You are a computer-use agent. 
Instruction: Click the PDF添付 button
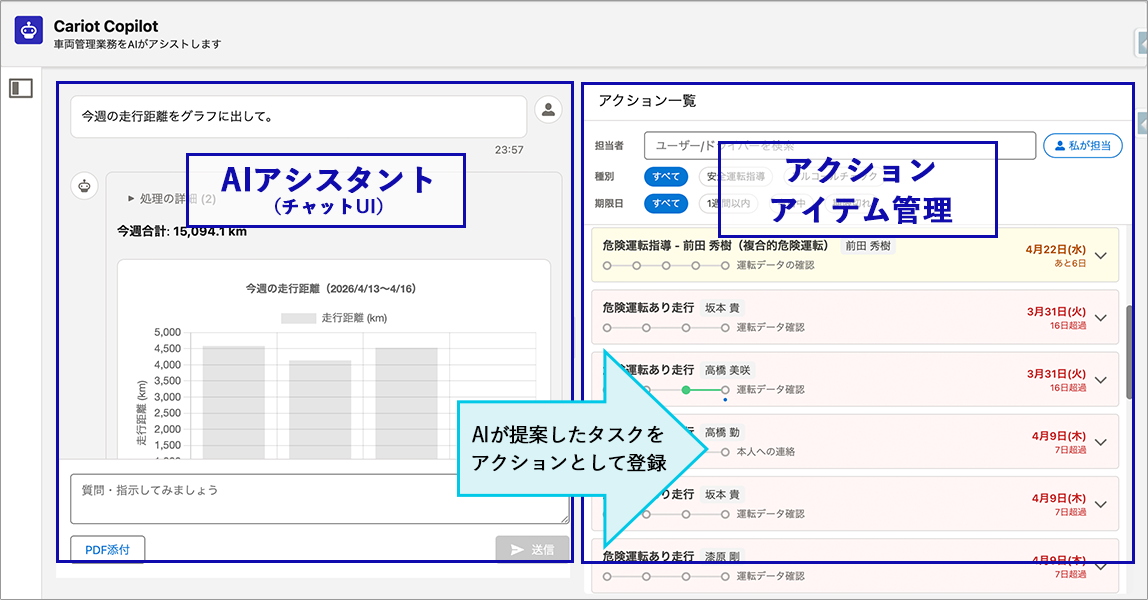coord(108,549)
